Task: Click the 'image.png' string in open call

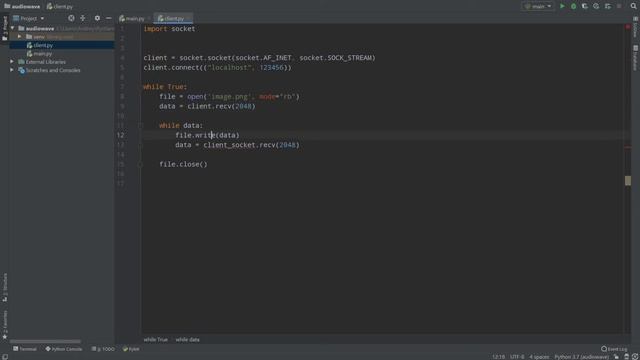Action: coord(229,97)
